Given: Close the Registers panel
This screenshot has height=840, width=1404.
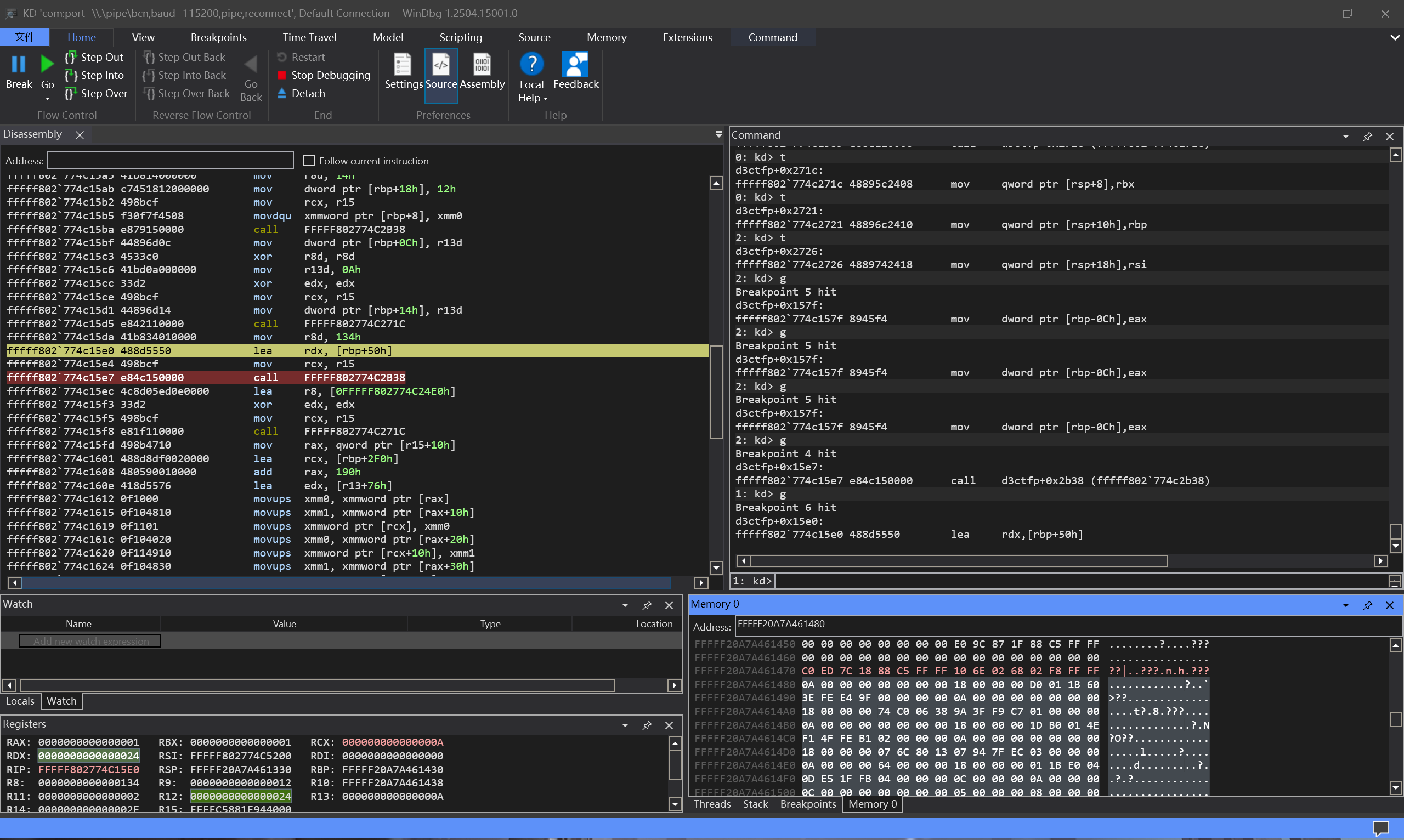Looking at the screenshot, I should coord(669,725).
